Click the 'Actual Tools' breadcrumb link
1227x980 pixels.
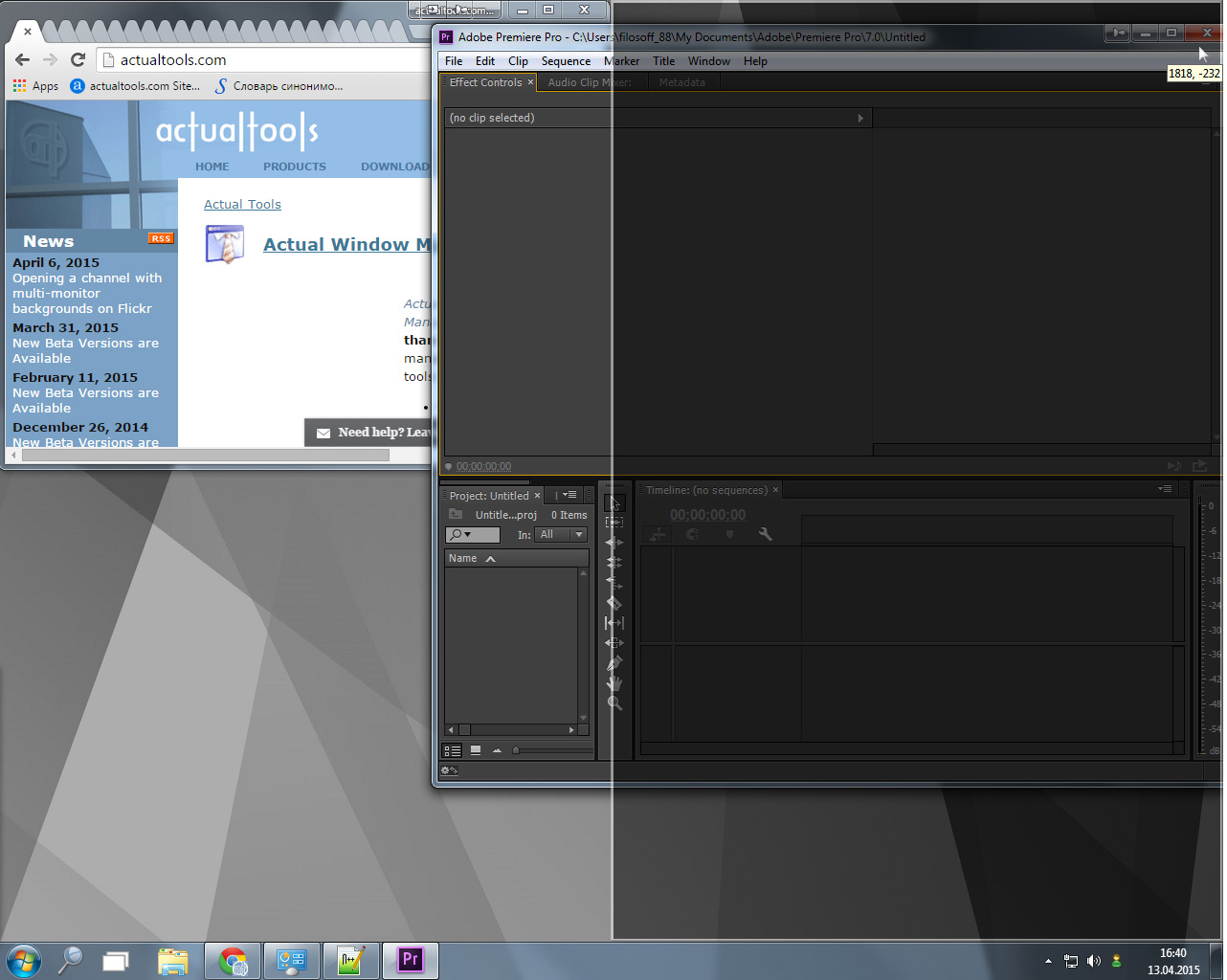coord(242,205)
